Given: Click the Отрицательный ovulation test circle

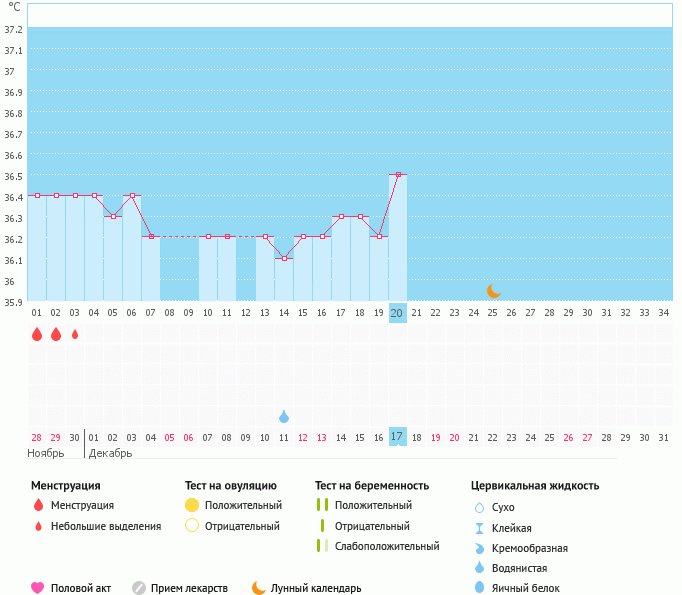Looking at the screenshot, I should tap(192, 526).
